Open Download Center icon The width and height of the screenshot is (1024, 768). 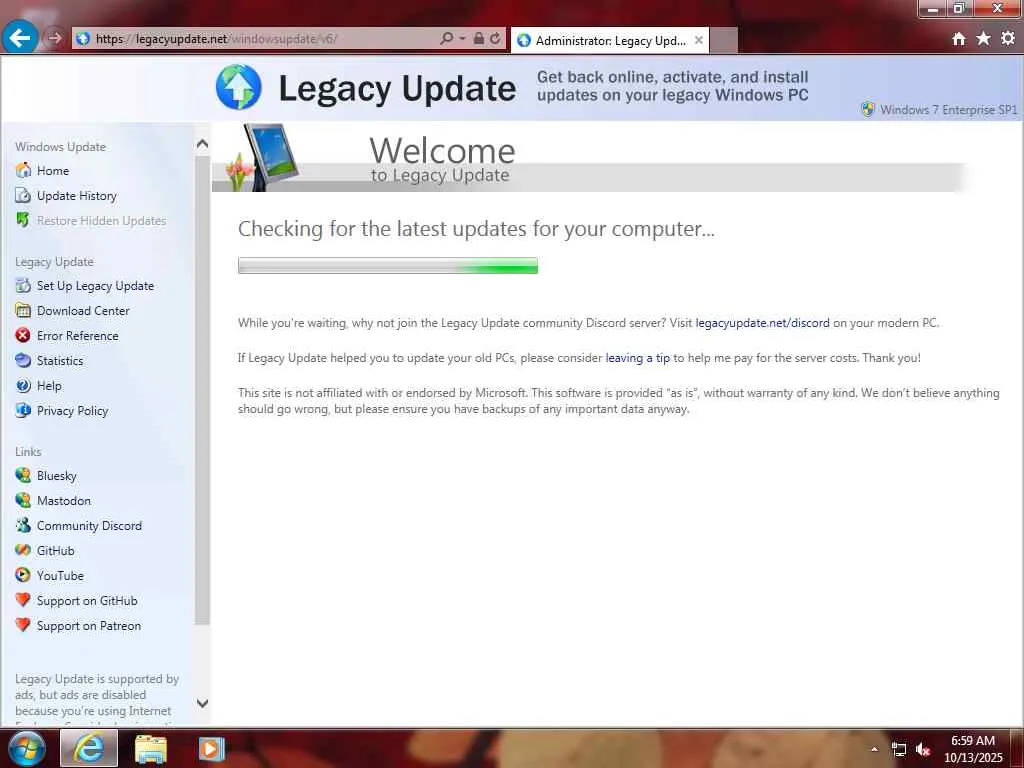click(23, 310)
